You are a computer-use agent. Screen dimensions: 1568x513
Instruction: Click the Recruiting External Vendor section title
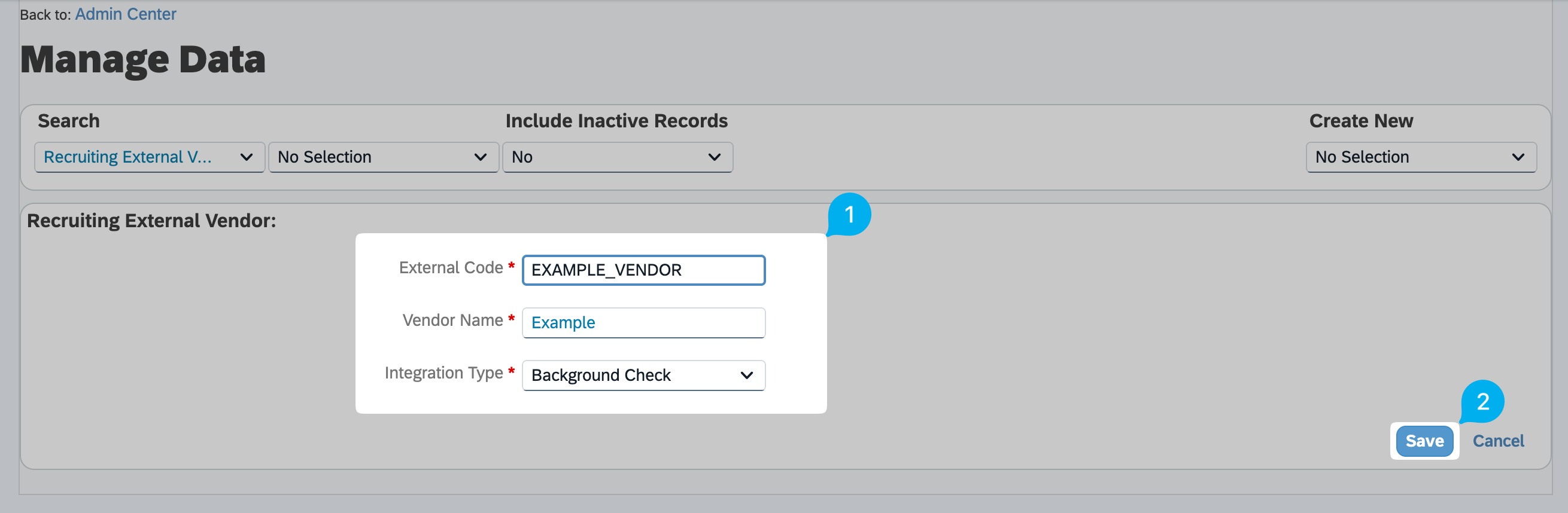[151, 221]
